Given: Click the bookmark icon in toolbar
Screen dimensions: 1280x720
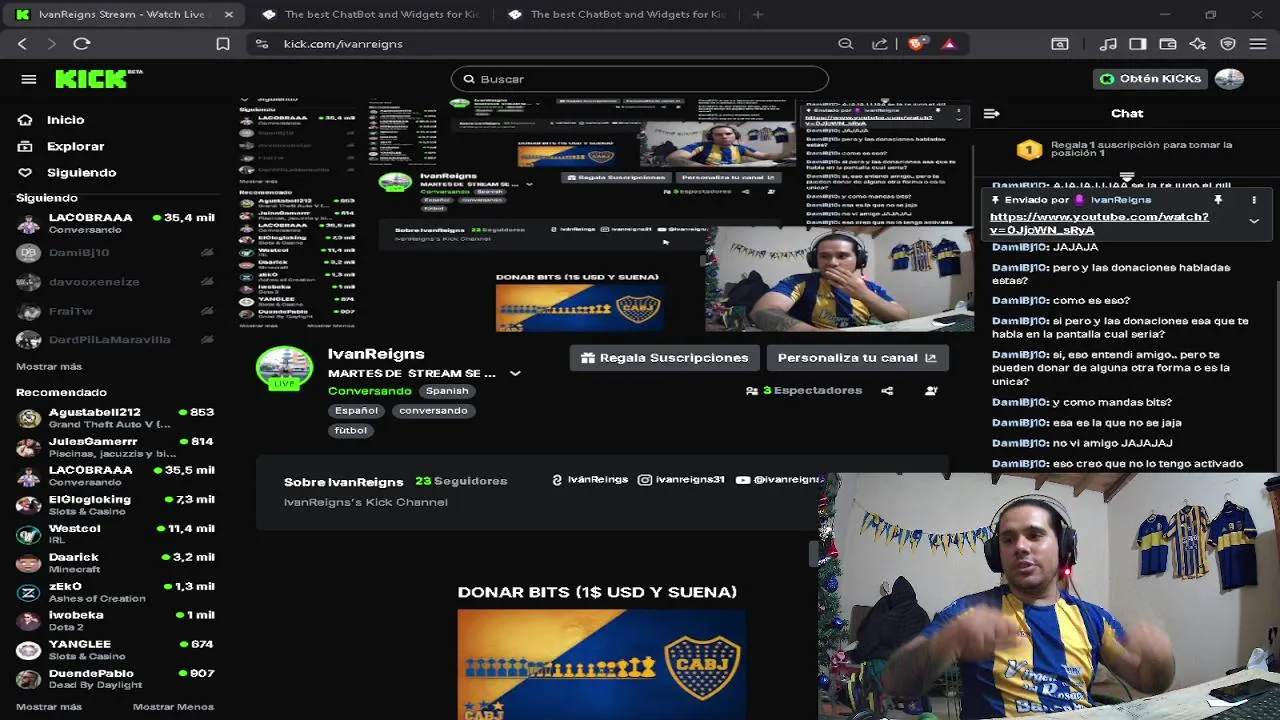Looking at the screenshot, I should coord(223,44).
